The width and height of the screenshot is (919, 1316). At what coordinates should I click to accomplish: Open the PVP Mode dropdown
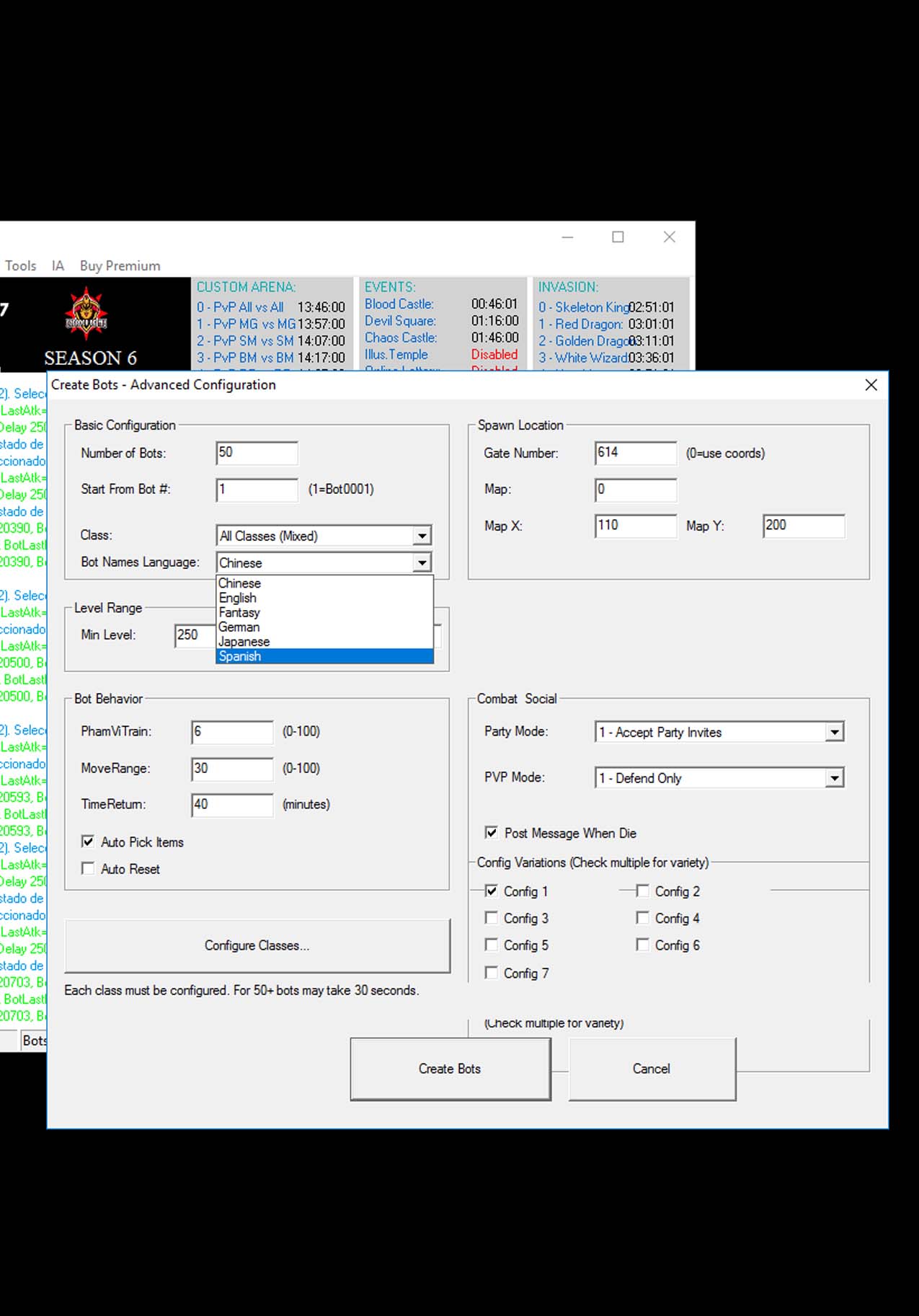(834, 778)
